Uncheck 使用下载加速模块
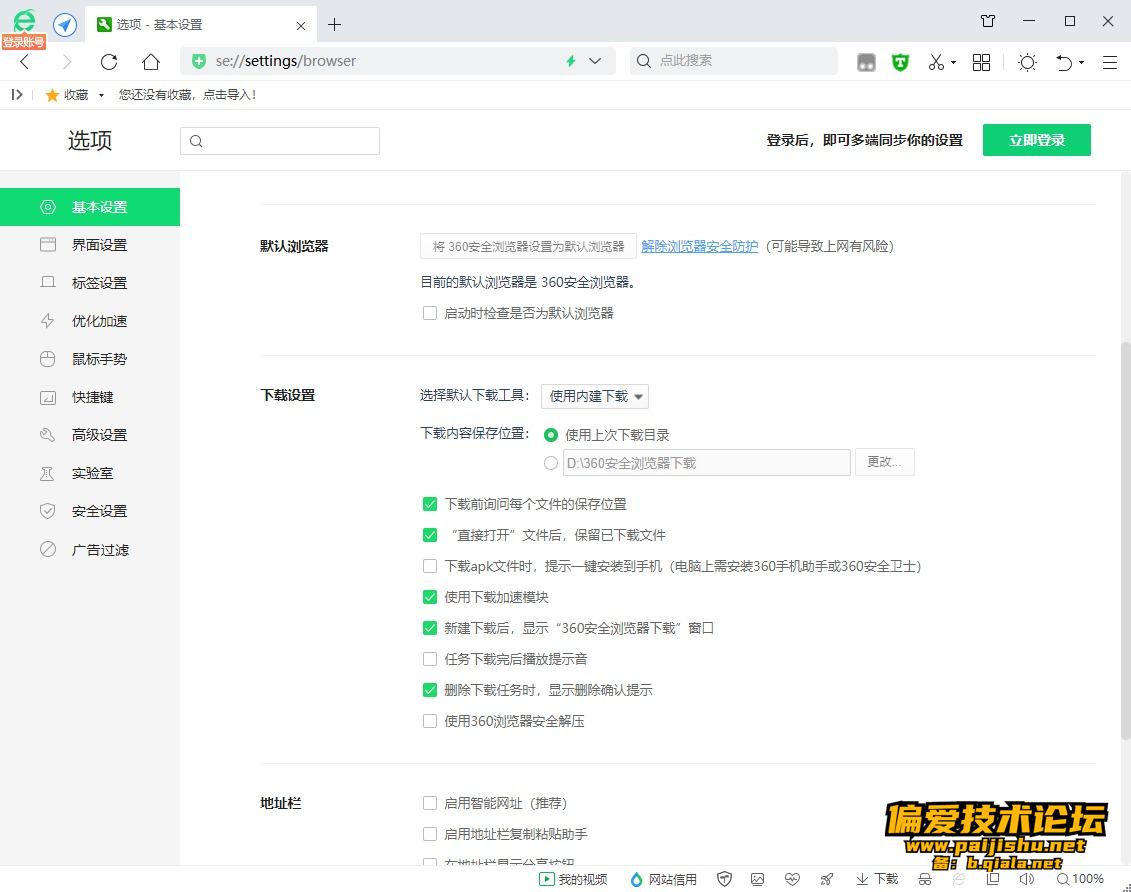 [x=430, y=597]
